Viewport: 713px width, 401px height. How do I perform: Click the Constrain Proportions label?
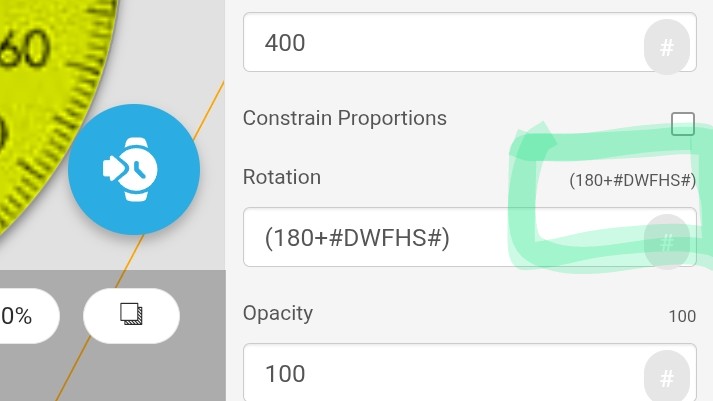[344, 118]
